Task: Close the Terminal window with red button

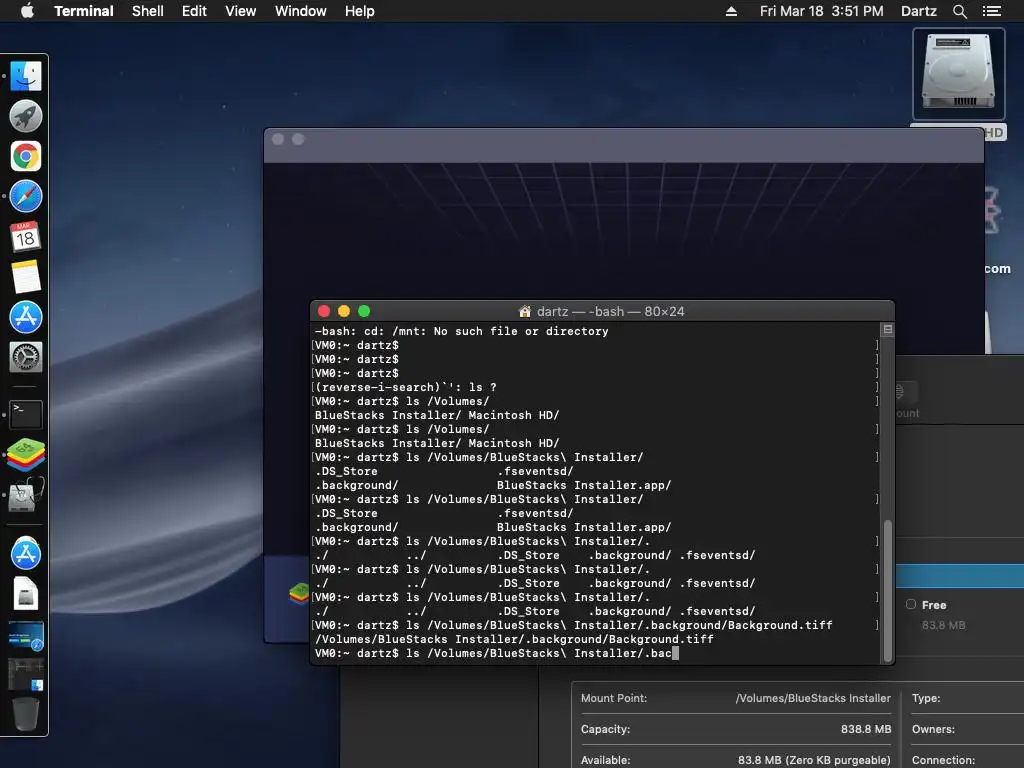Action: click(323, 312)
